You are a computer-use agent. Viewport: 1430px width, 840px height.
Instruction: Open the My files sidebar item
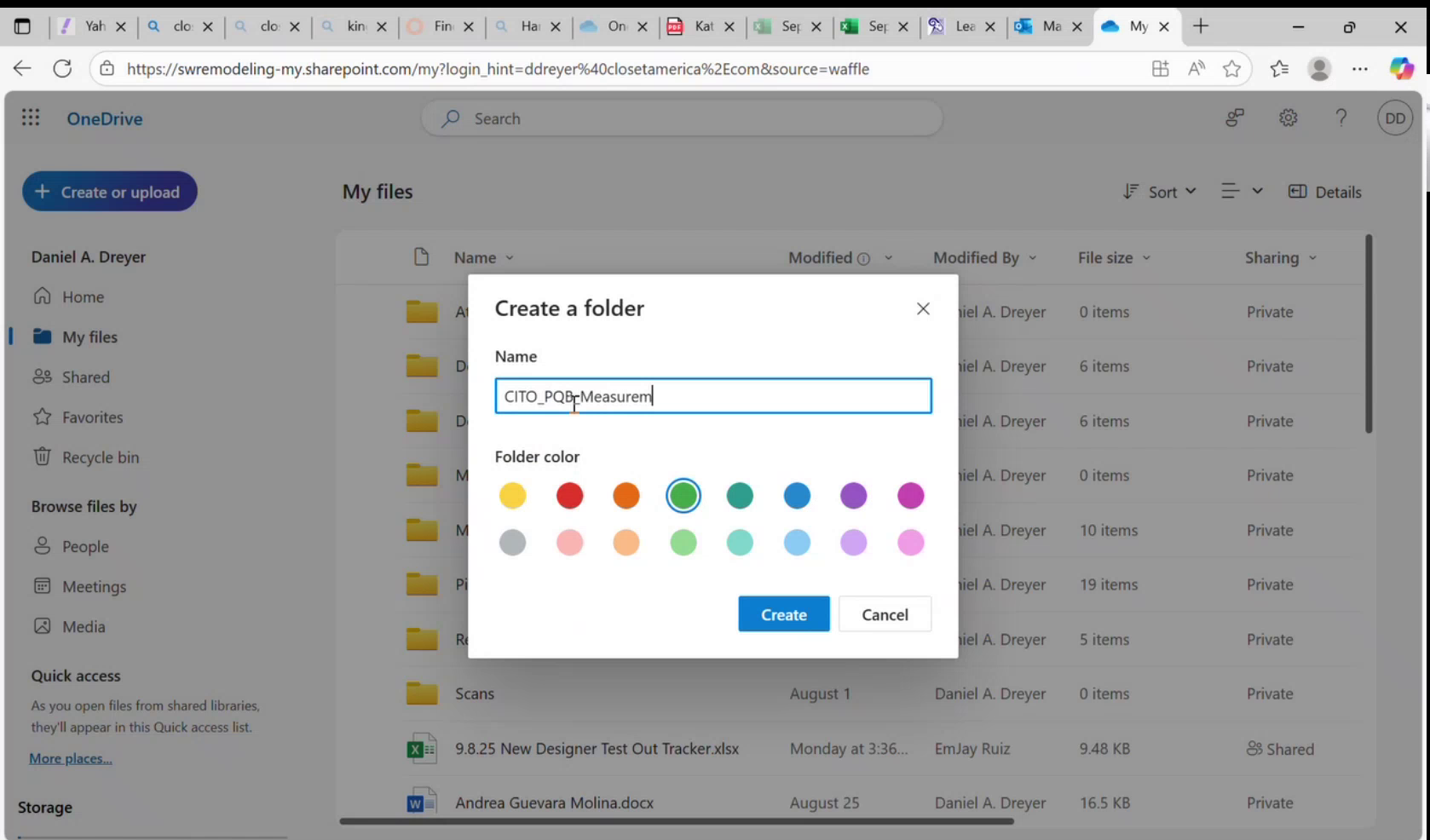(89, 337)
